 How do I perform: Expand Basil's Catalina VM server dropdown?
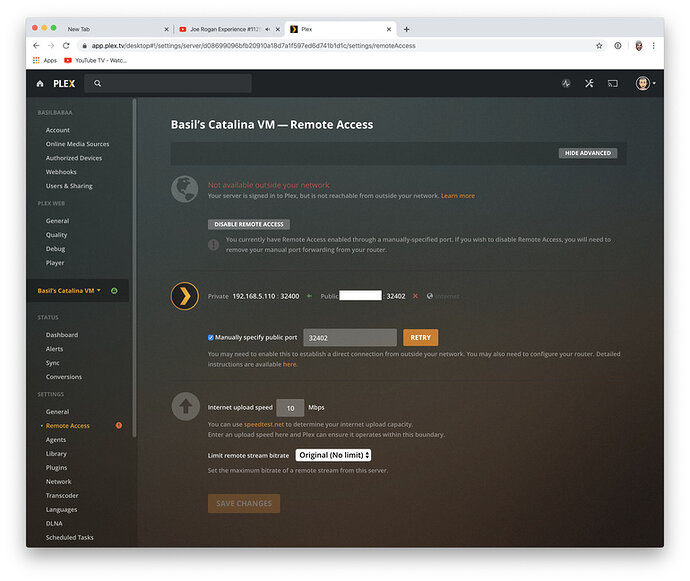(69, 291)
